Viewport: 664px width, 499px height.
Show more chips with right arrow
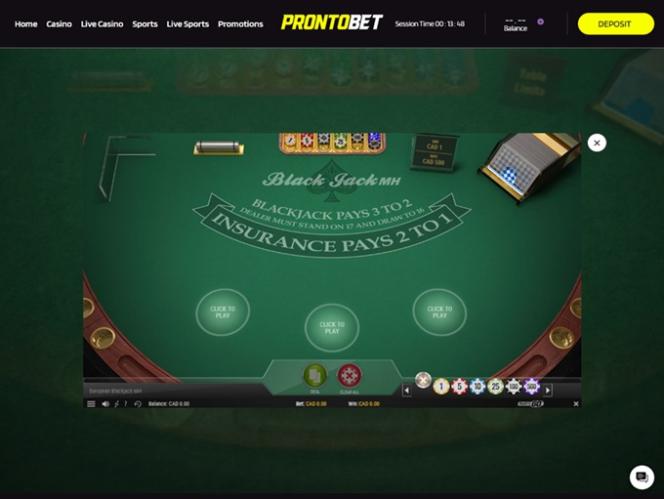548,390
